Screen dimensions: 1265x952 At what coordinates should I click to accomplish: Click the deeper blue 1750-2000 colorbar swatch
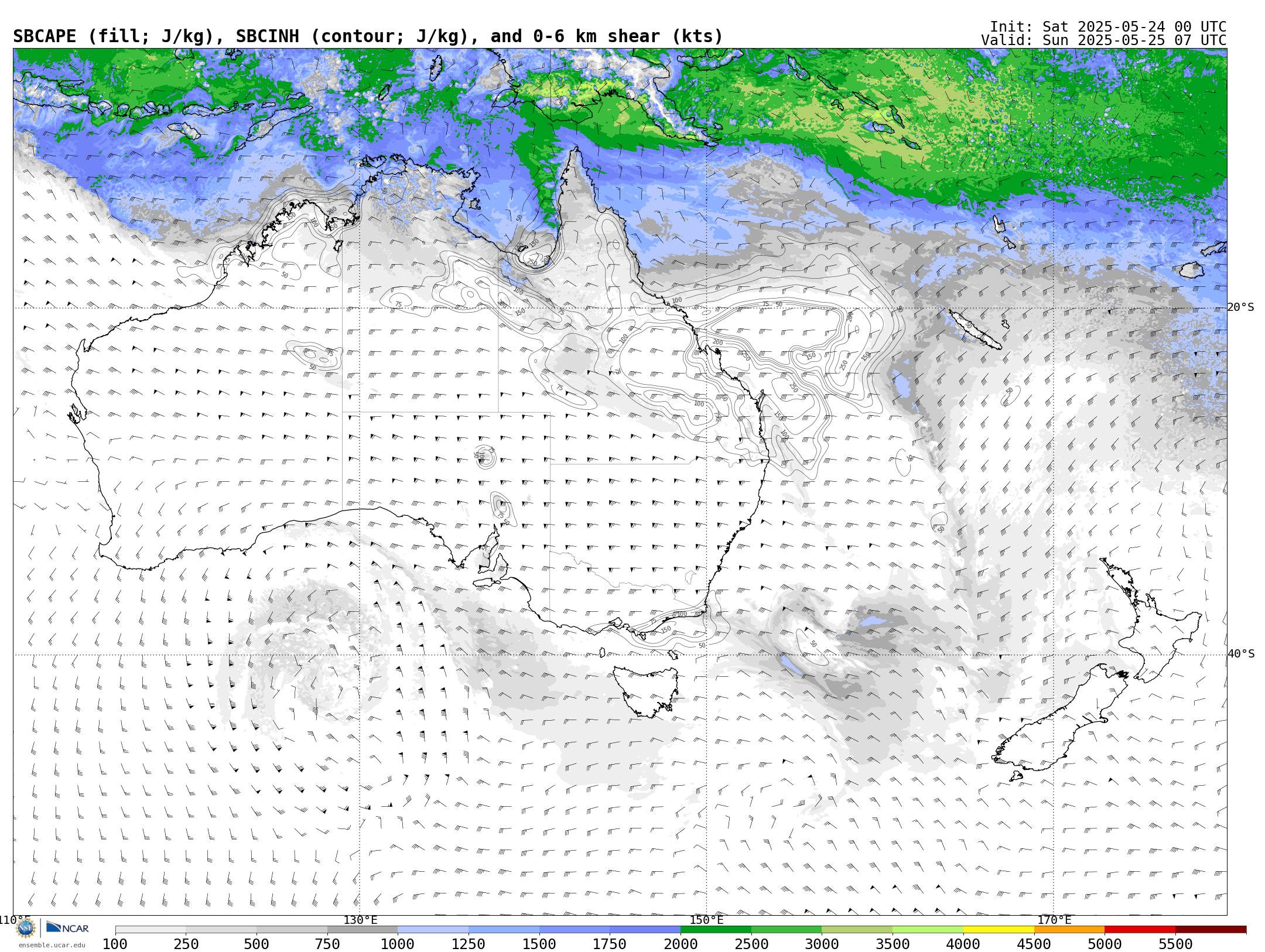645,930
